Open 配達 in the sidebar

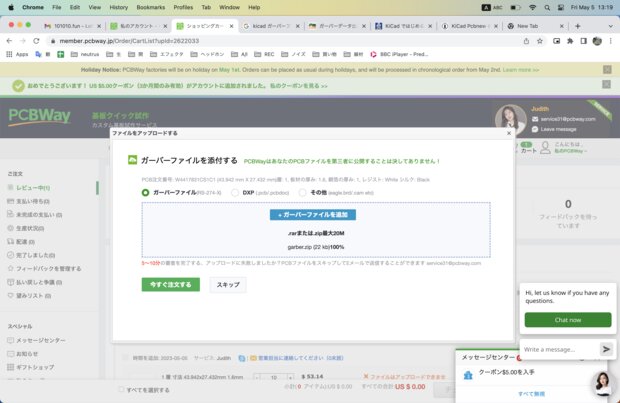25,242
